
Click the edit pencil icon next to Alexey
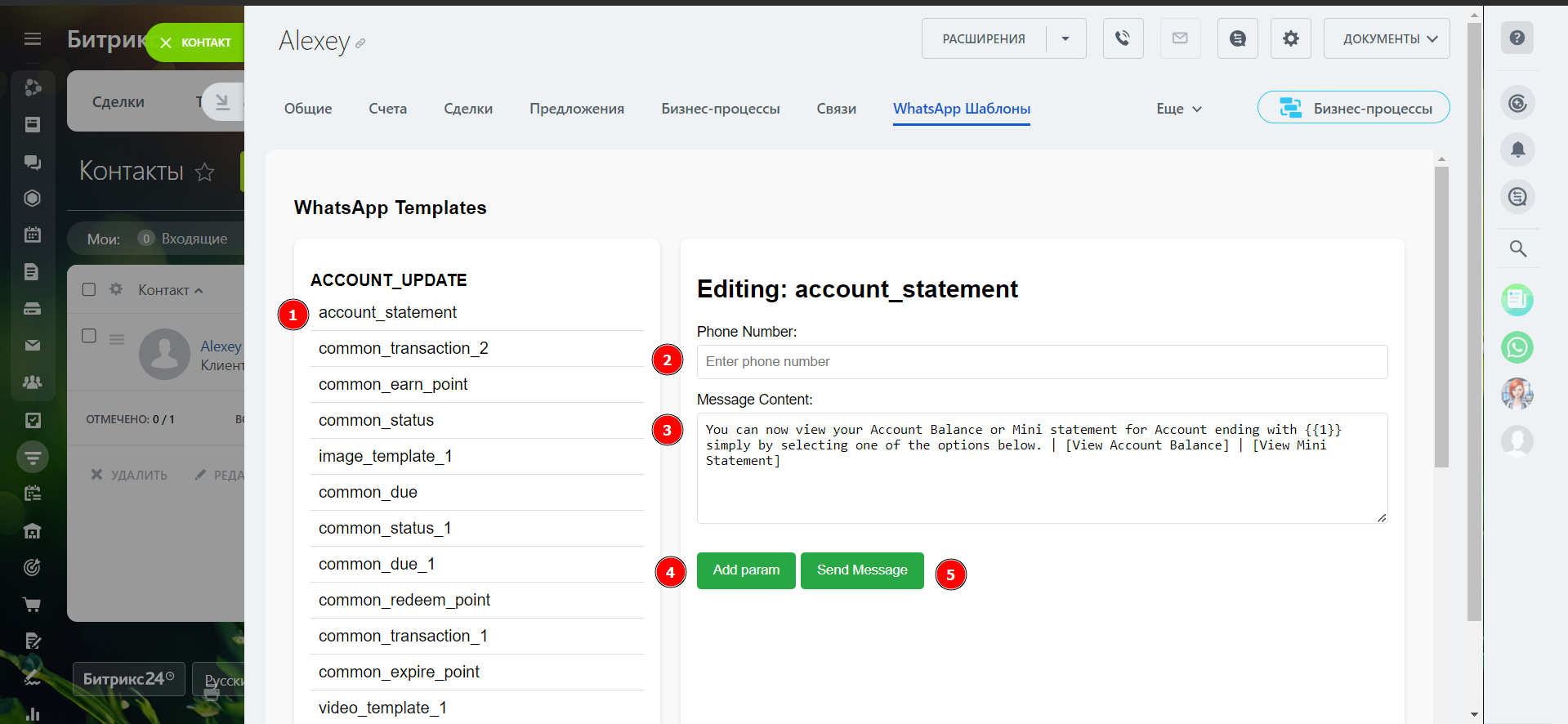360,43
